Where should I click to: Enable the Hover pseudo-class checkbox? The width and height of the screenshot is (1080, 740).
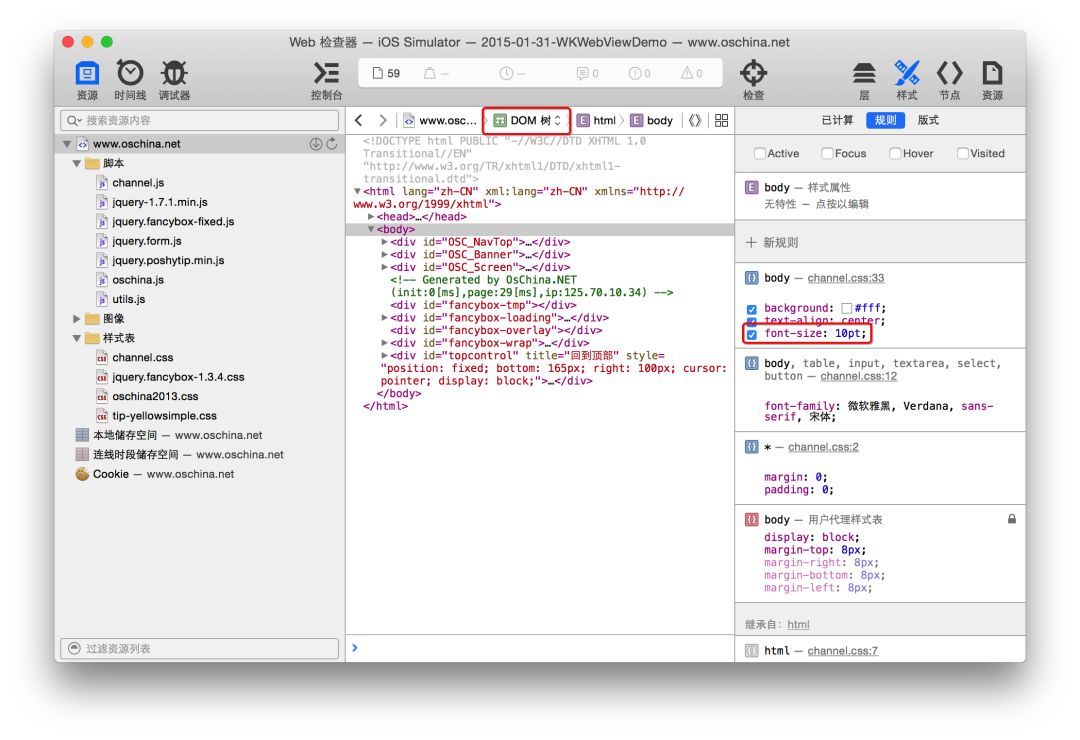(895, 153)
